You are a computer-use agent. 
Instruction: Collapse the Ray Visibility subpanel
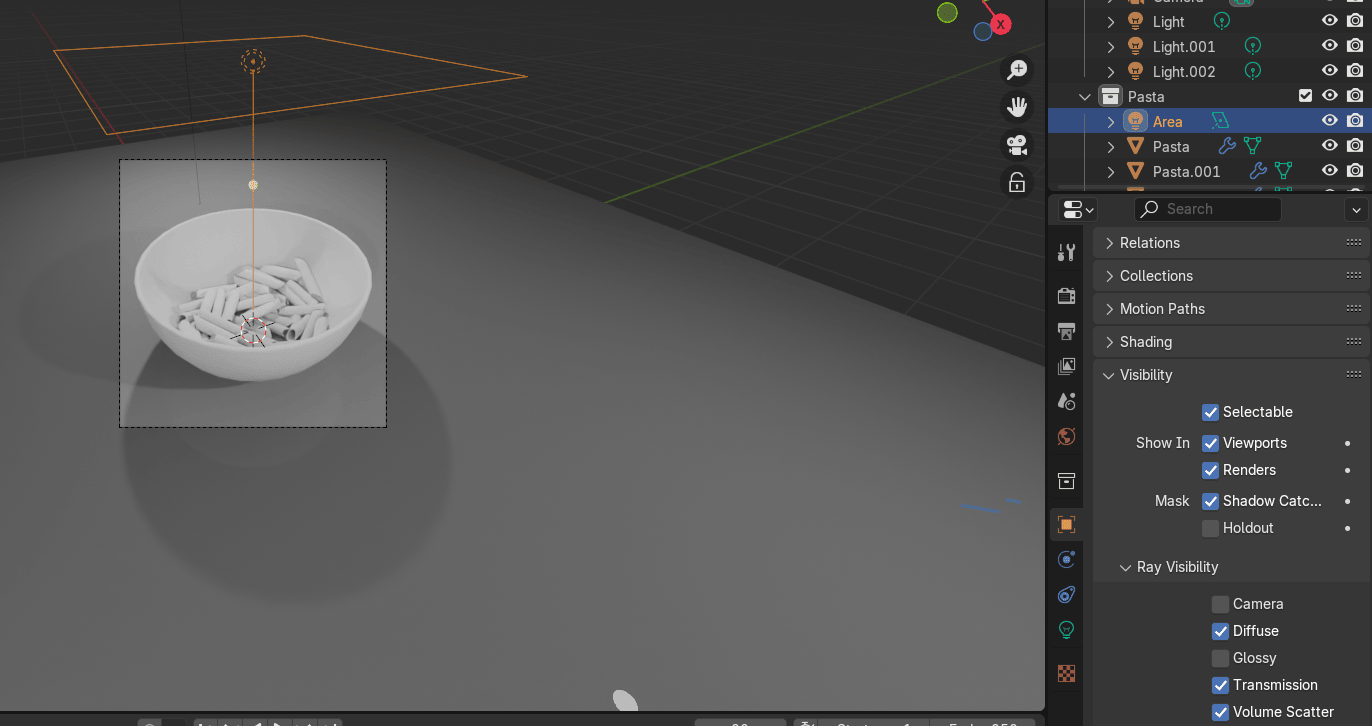[1126, 567]
